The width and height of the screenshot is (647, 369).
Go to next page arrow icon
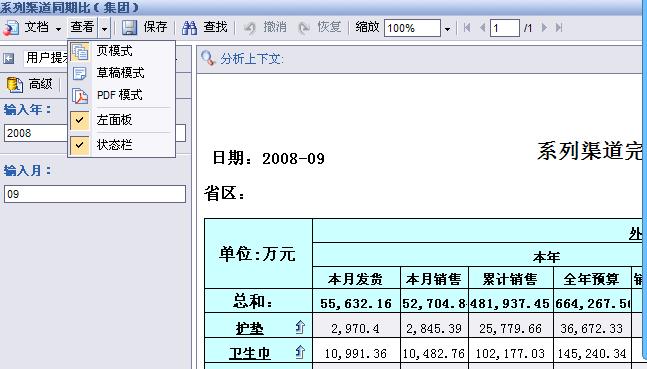[x=544, y=28]
